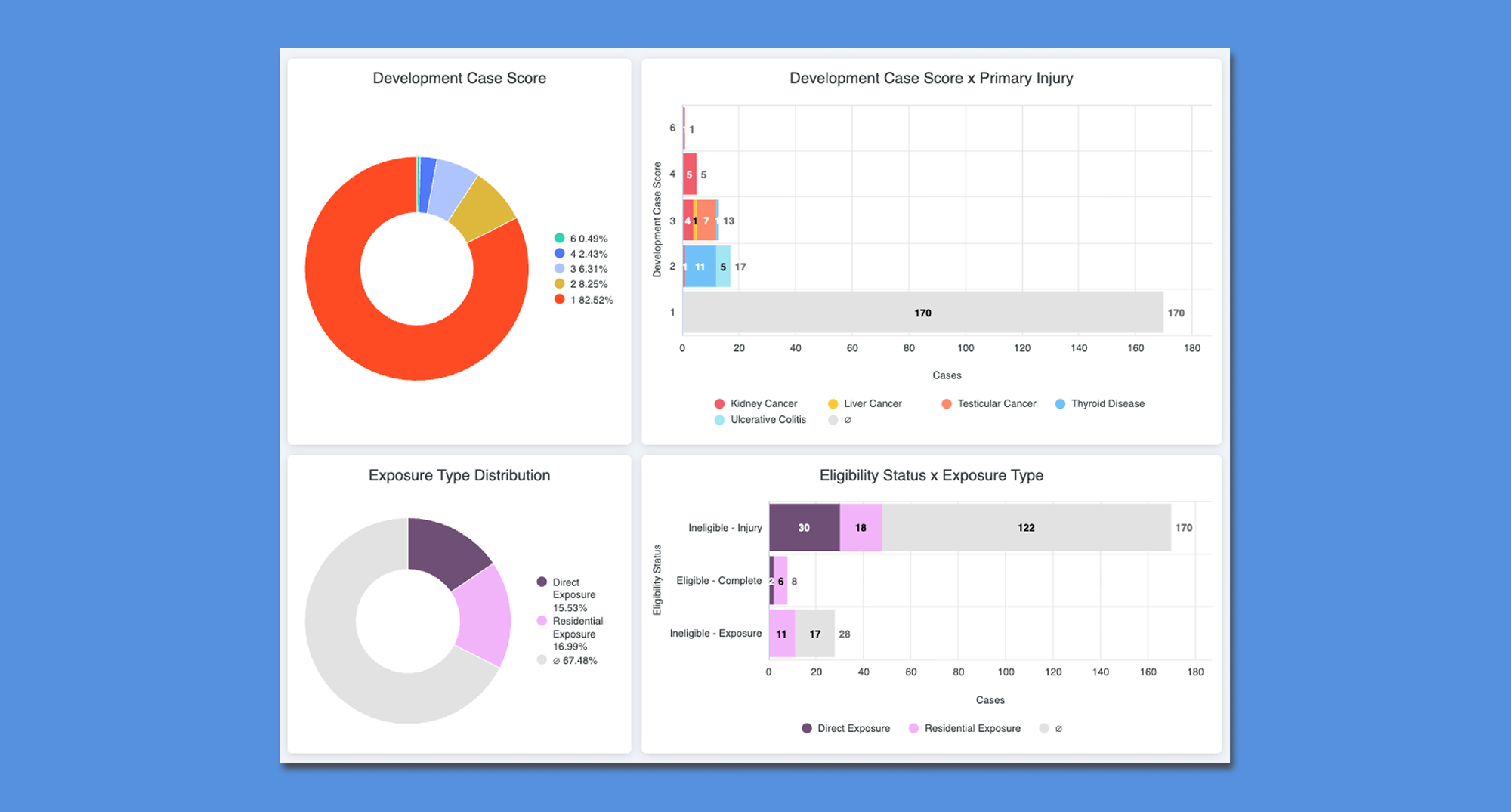This screenshot has height=812, width=1511.
Task: Click the blue Thyroid Disease bar labeled 11
Action: click(700, 267)
